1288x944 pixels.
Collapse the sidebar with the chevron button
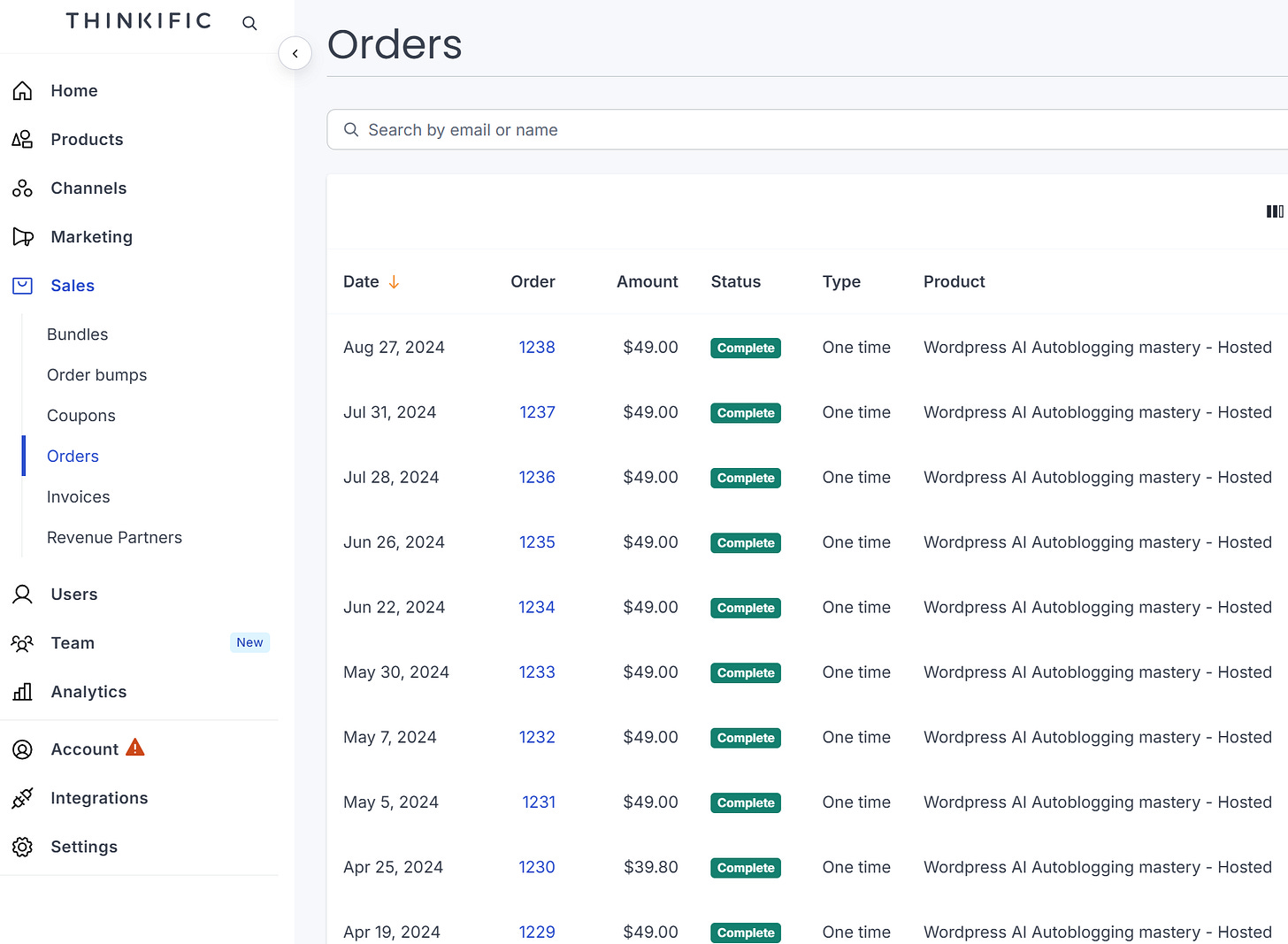[x=295, y=53]
